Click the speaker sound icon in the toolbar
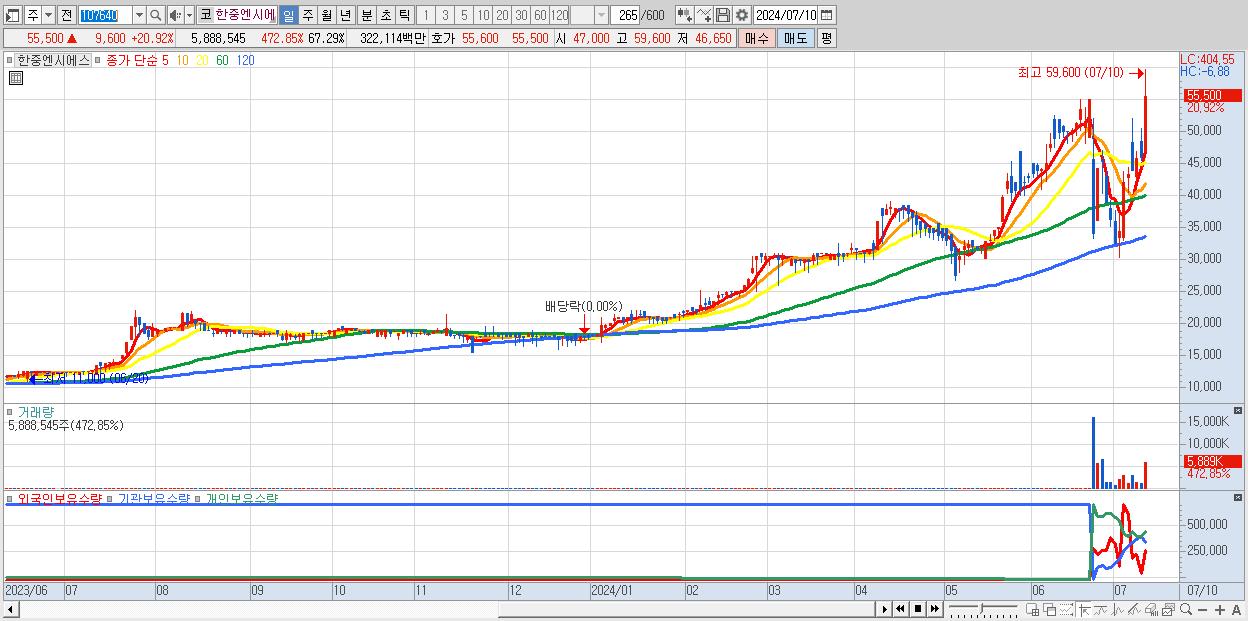Image resolution: width=1248 pixels, height=621 pixels. coord(175,15)
